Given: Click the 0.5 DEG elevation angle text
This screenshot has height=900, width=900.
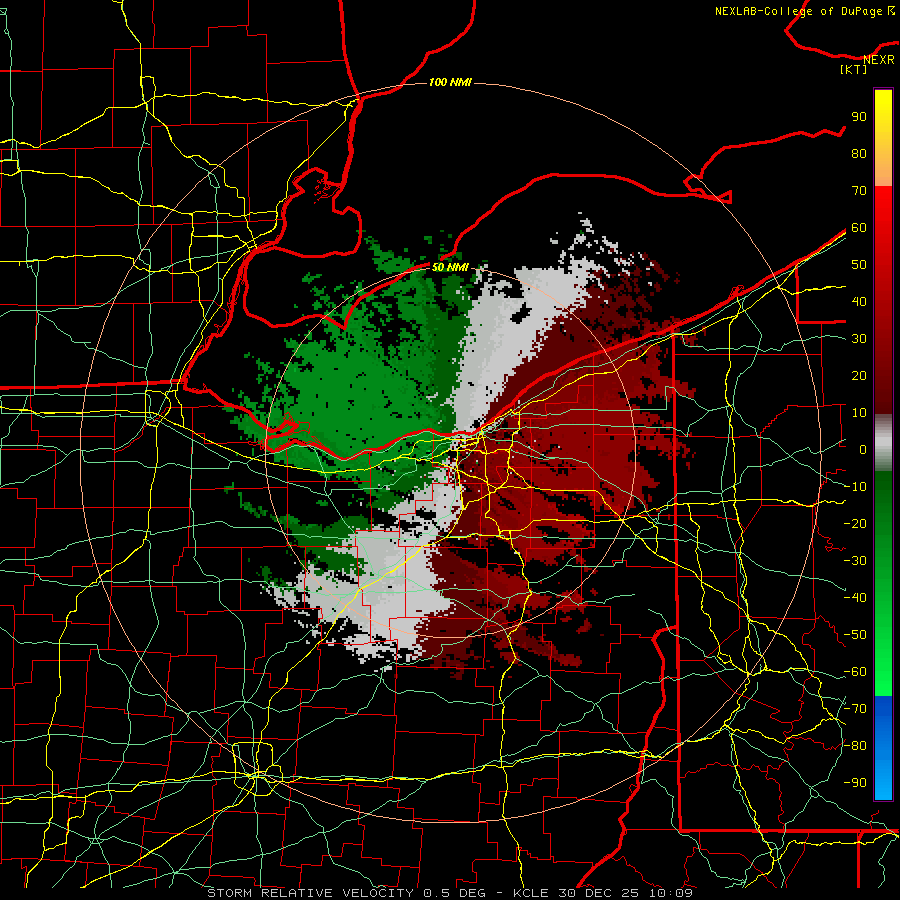Looking at the screenshot, I should tap(454, 893).
